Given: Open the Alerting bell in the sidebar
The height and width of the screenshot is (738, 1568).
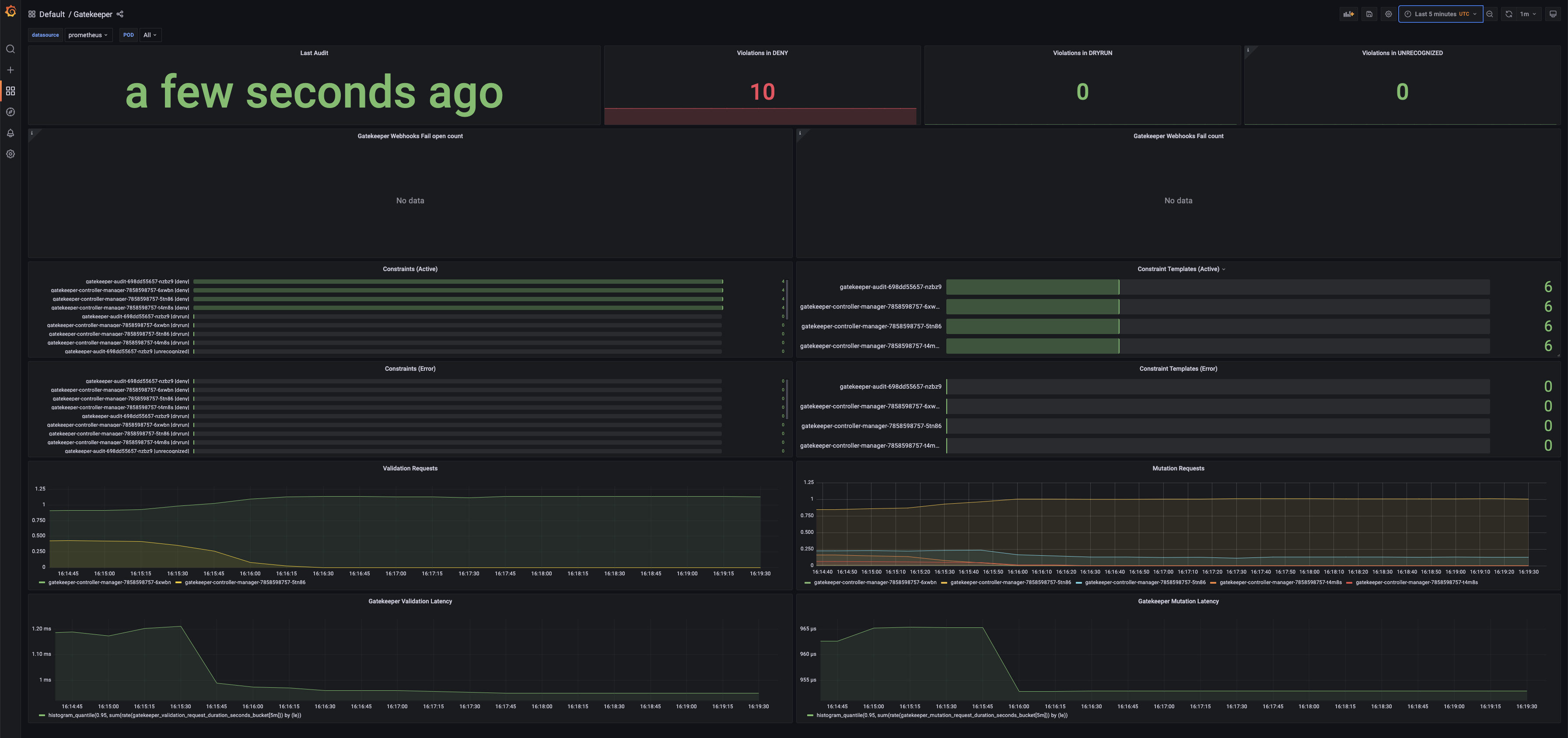Looking at the screenshot, I should click(x=10, y=133).
